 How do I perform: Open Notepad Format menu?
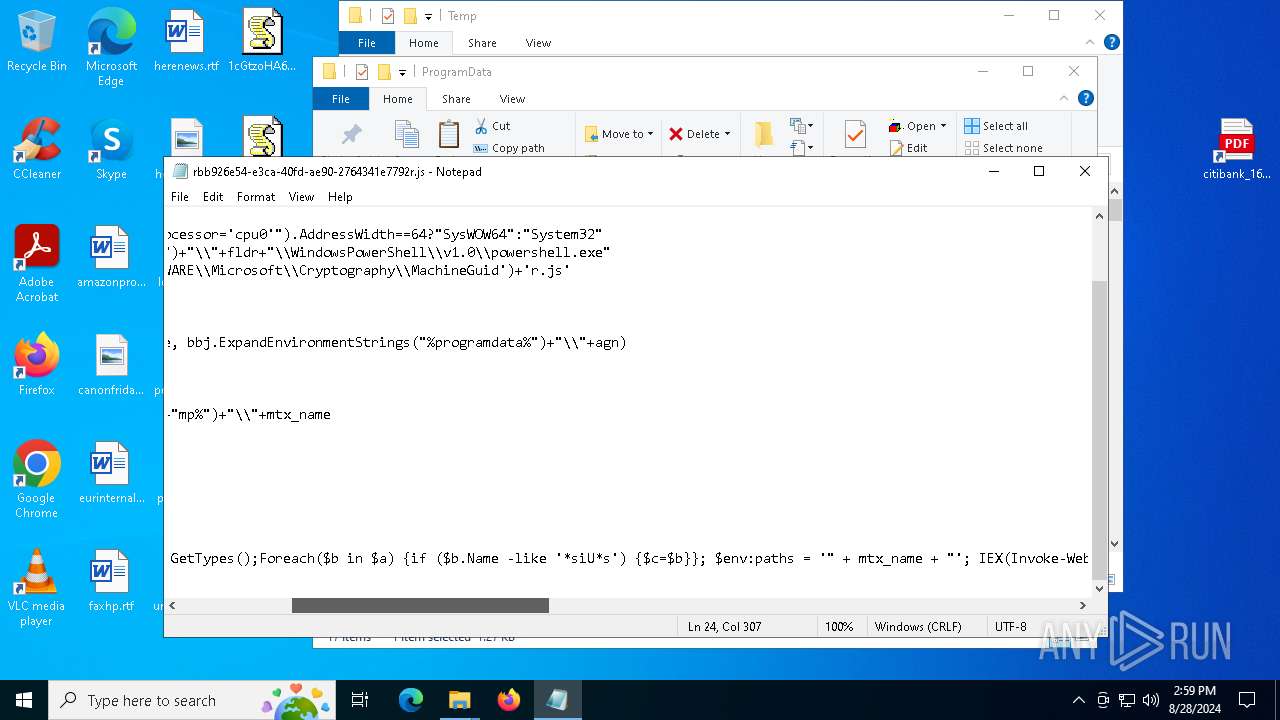pos(256,197)
